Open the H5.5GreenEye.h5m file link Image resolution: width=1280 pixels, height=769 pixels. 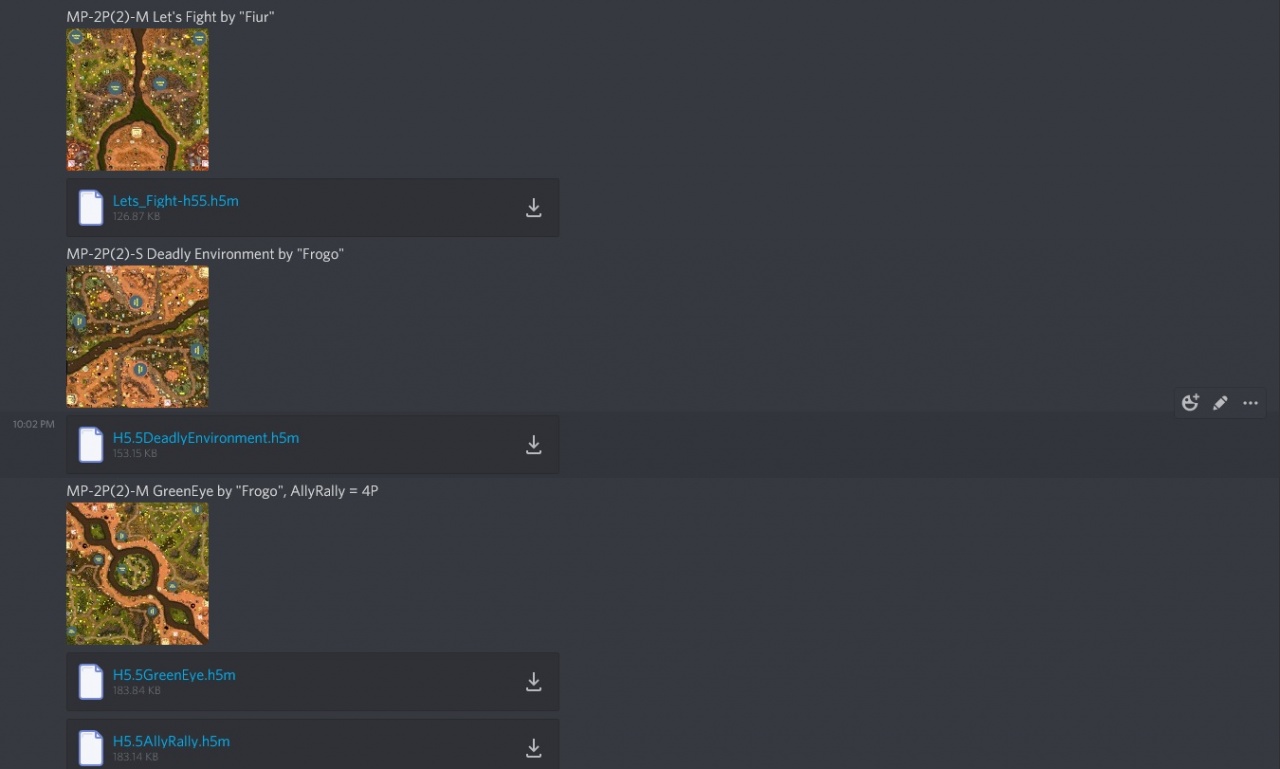coord(174,675)
